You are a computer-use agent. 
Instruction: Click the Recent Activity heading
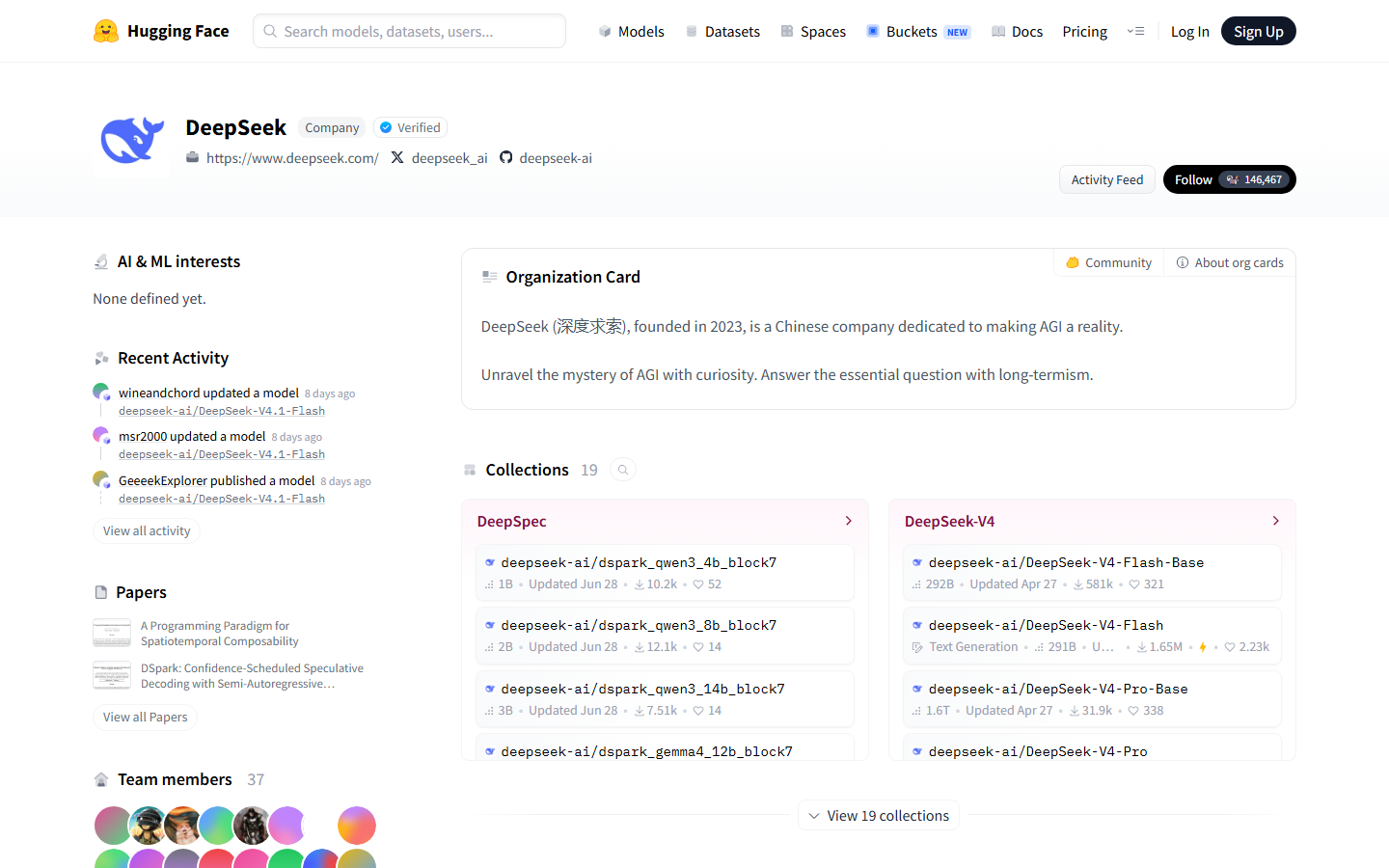(174, 358)
